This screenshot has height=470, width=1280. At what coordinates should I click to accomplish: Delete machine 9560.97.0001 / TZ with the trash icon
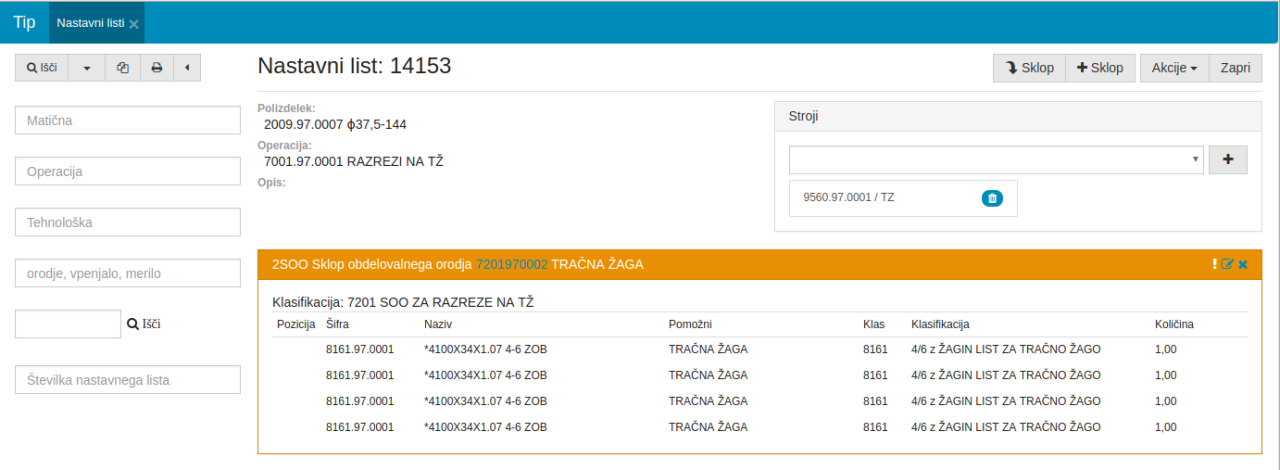pos(991,198)
